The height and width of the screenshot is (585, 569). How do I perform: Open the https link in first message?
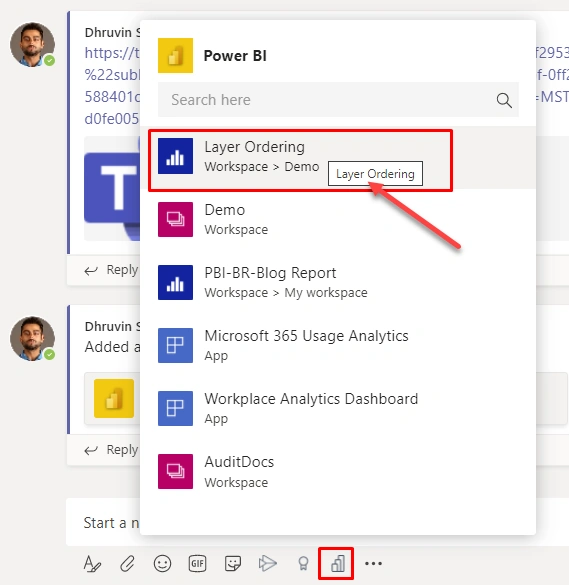(x=112, y=86)
